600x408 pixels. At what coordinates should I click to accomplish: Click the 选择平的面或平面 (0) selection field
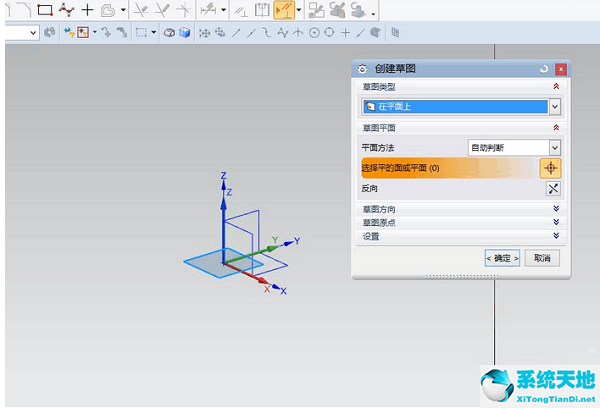(x=449, y=168)
